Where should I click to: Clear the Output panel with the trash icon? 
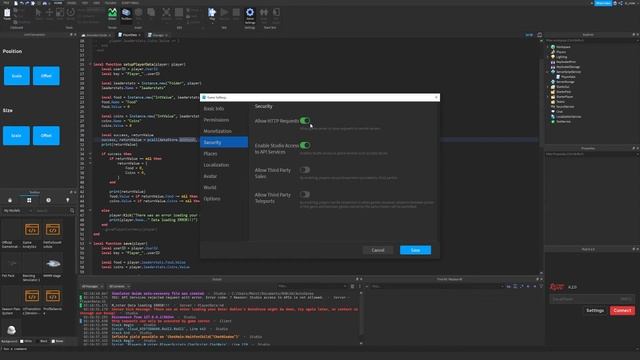[352, 286]
